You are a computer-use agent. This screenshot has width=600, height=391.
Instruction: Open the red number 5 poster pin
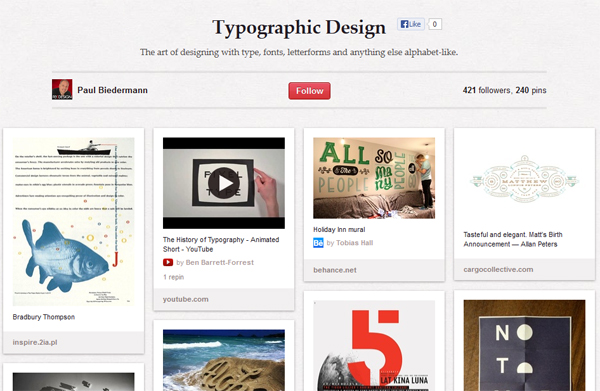374,345
